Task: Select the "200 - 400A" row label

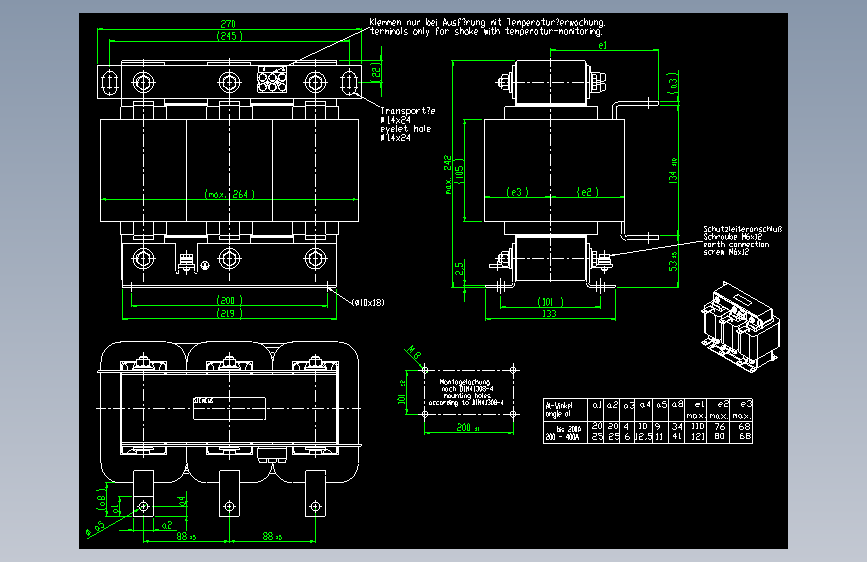Action: [x=562, y=437]
